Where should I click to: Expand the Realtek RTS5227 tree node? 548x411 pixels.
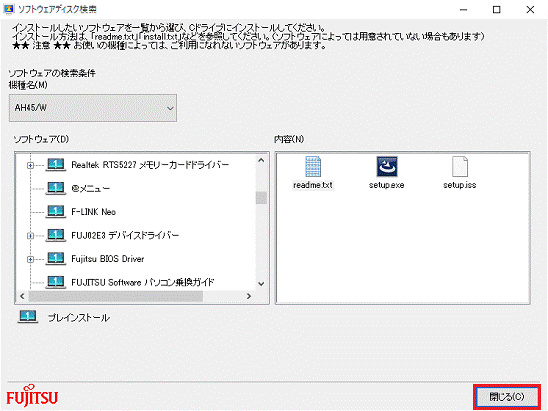pyautogui.click(x=30, y=165)
